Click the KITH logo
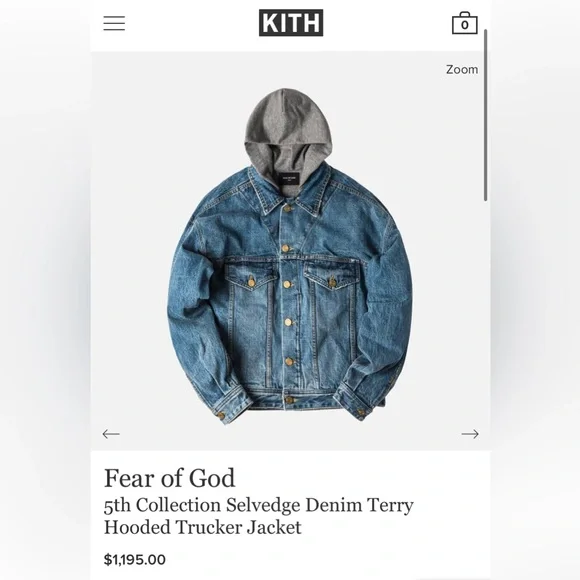The width and height of the screenshot is (580, 580). 291,23
